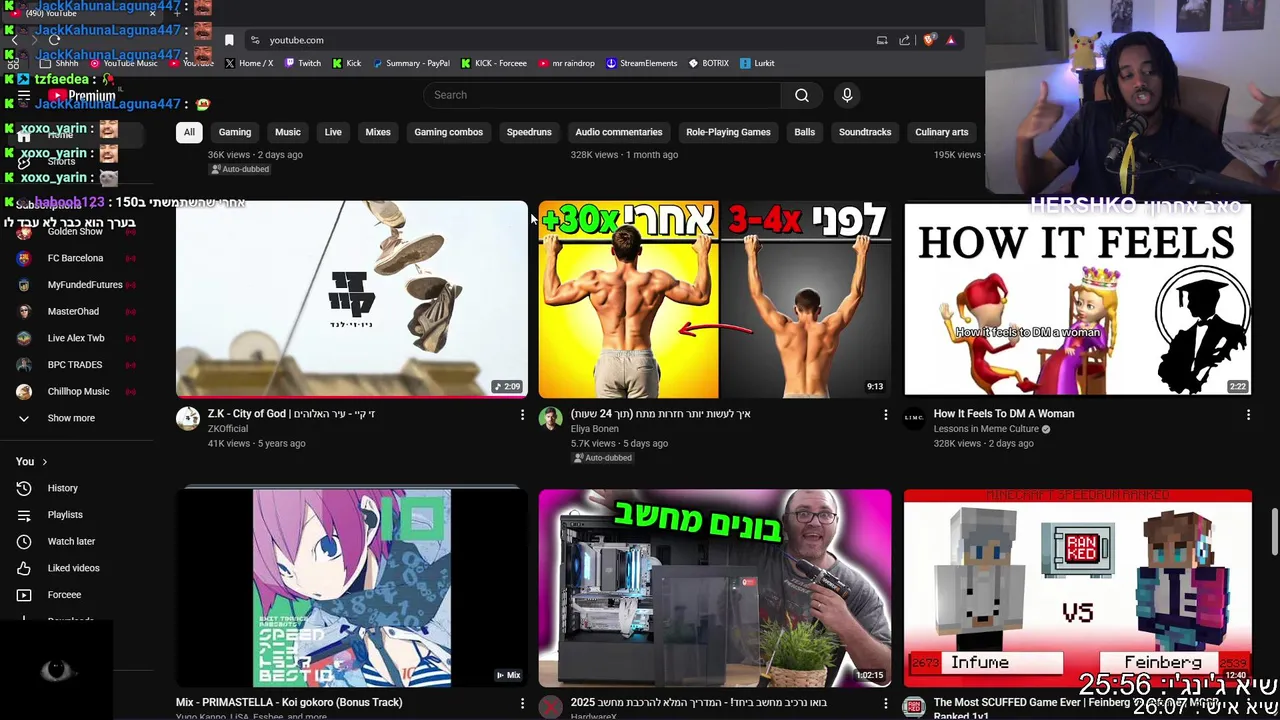Click the cast screen icon in address bar
Viewport: 1280px width, 720px height.
pos(882,40)
